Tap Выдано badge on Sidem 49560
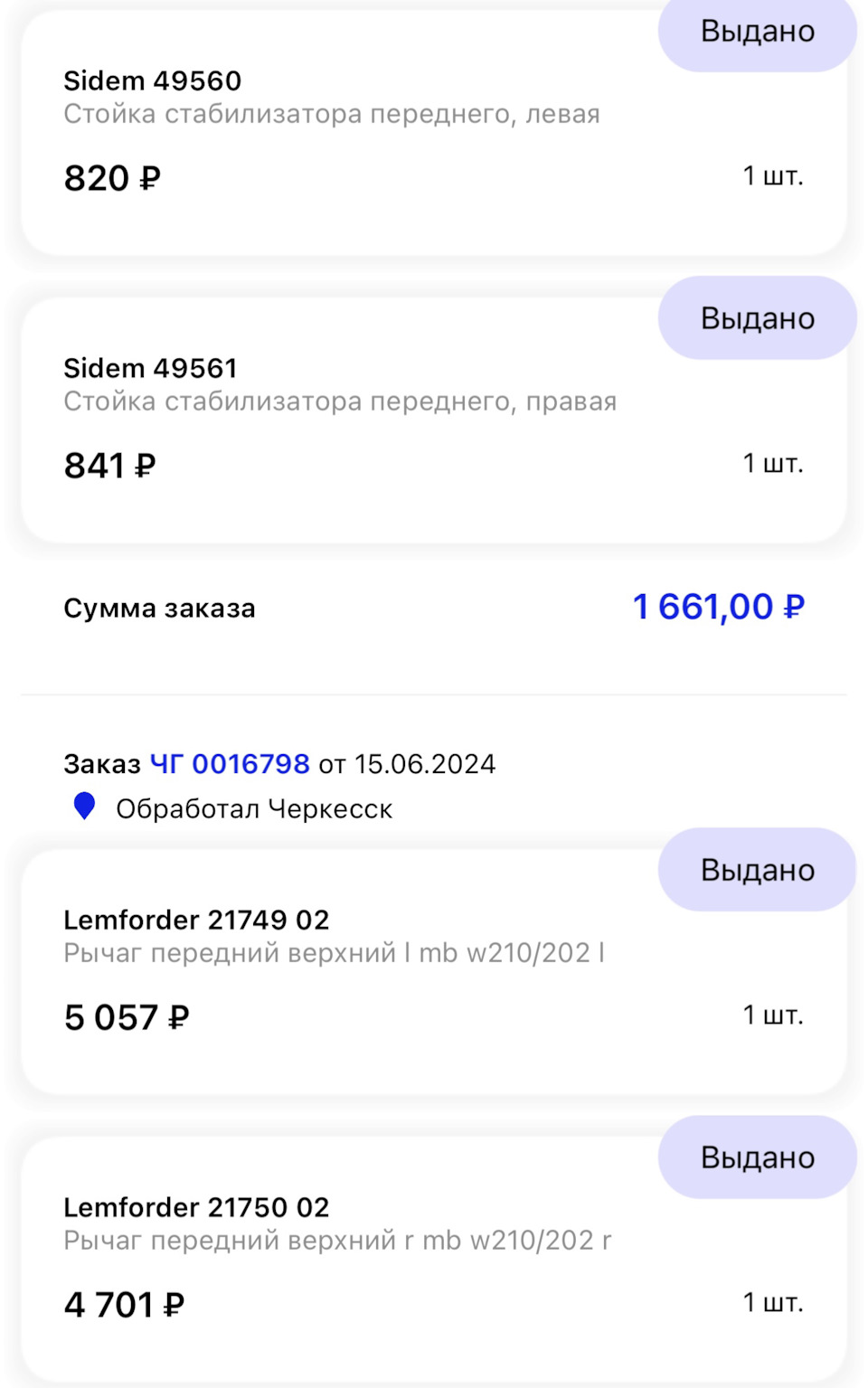 (757, 33)
